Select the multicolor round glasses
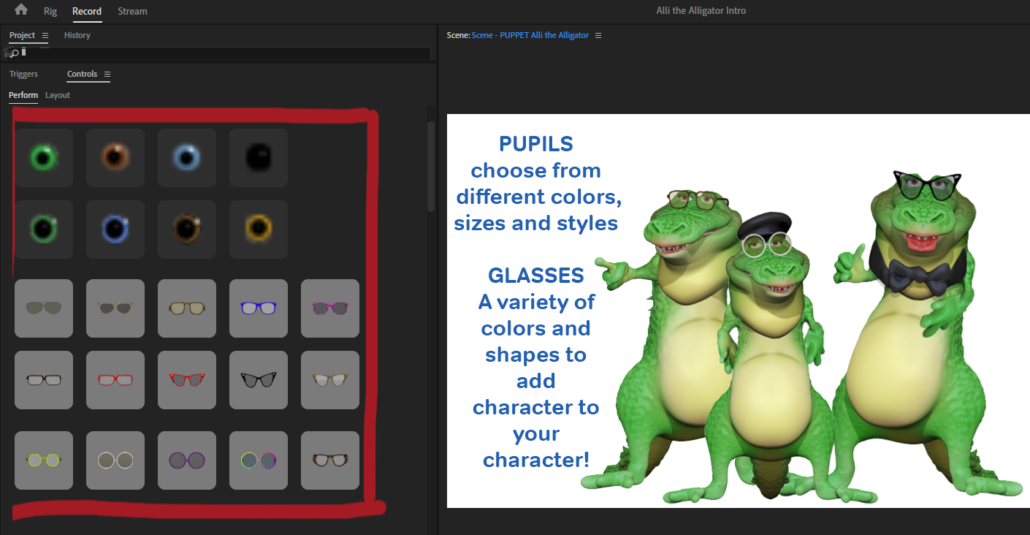The height and width of the screenshot is (535, 1030). [x=258, y=460]
